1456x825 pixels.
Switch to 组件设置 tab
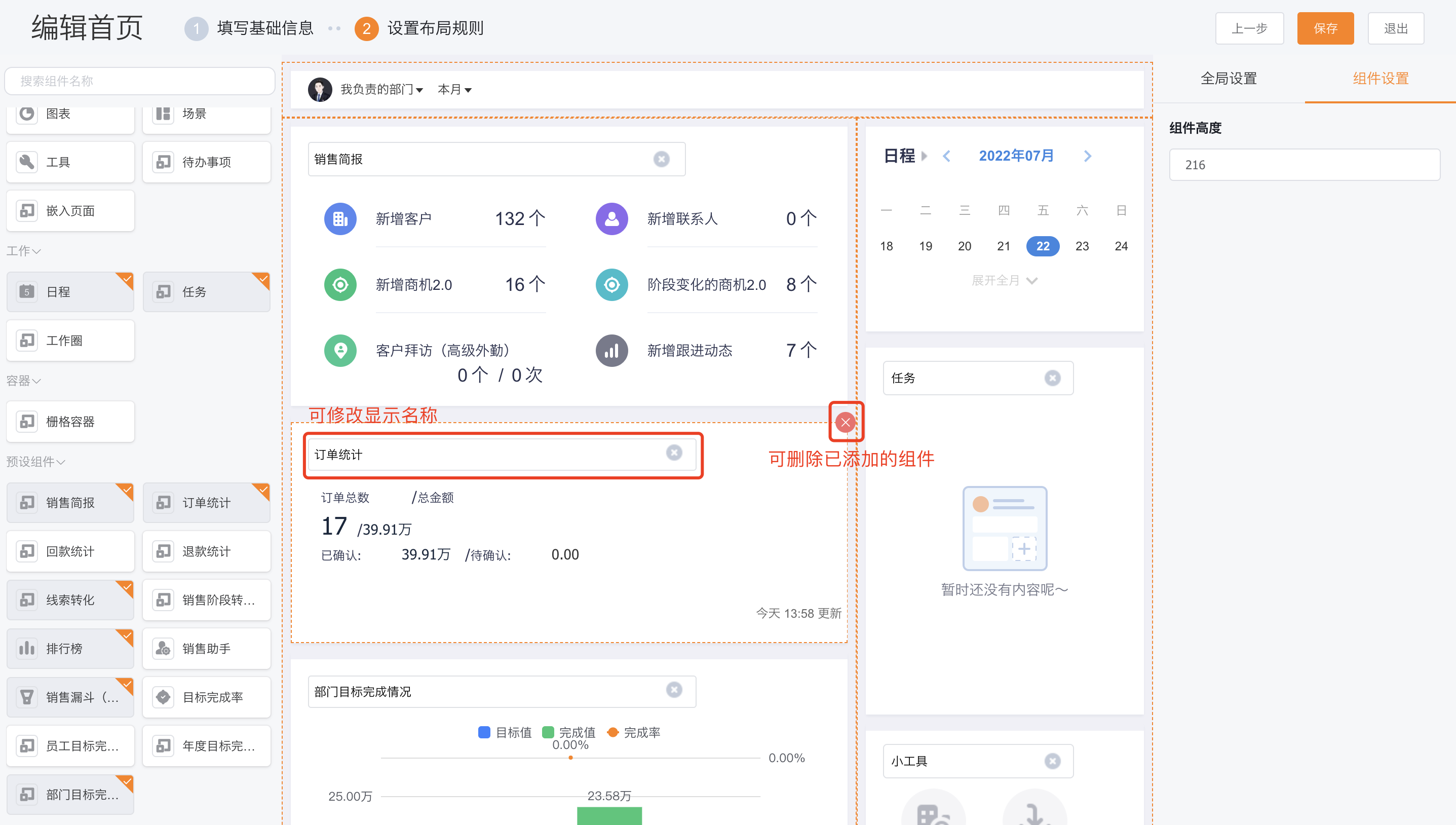point(1381,79)
